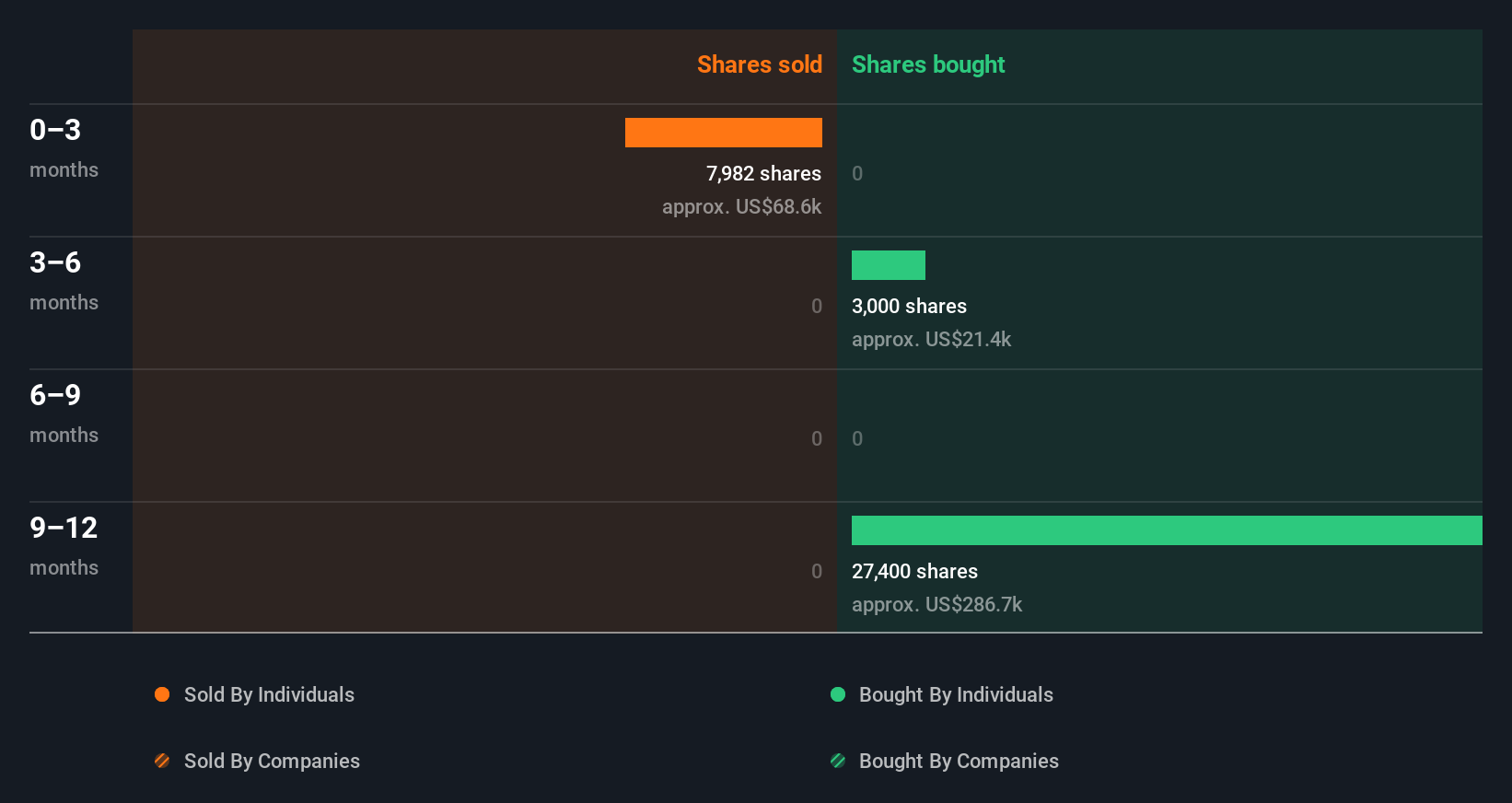Image resolution: width=1512 pixels, height=803 pixels.
Task: Click the orange Sold By Individuals legend dot
Action: (x=162, y=694)
